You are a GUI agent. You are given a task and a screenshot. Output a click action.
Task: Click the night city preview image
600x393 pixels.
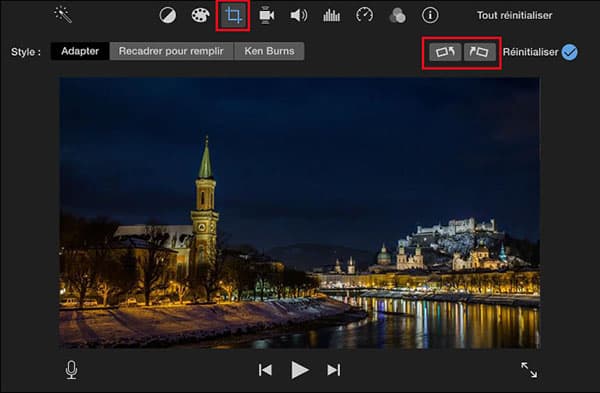click(300, 213)
